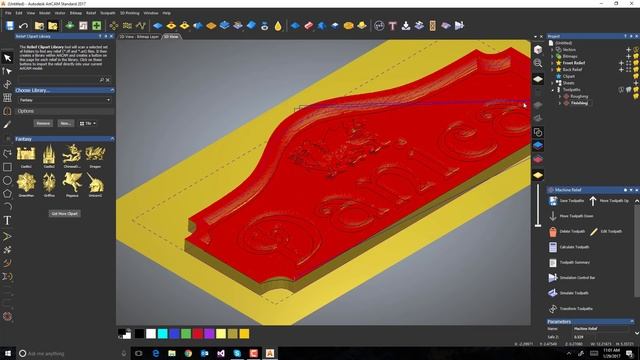Click the Transform Toolpaths icon
The image size is (640, 360).
click(x=553, y=309)
